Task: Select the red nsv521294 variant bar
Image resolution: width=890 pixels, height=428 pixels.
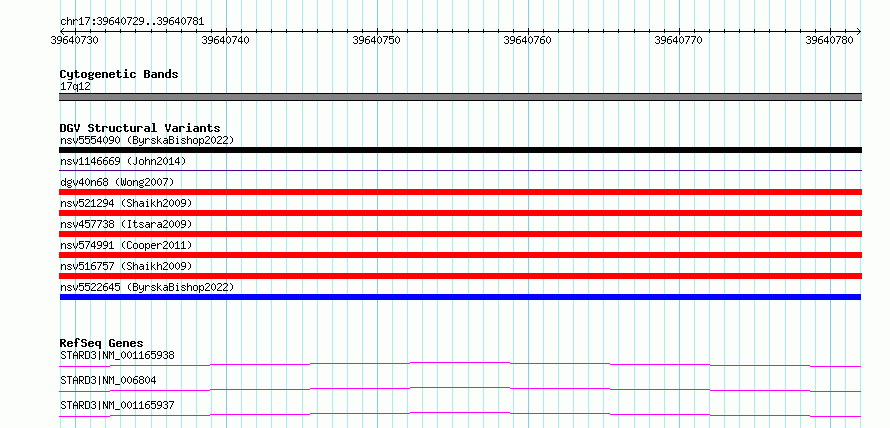Action: point(460,213)
